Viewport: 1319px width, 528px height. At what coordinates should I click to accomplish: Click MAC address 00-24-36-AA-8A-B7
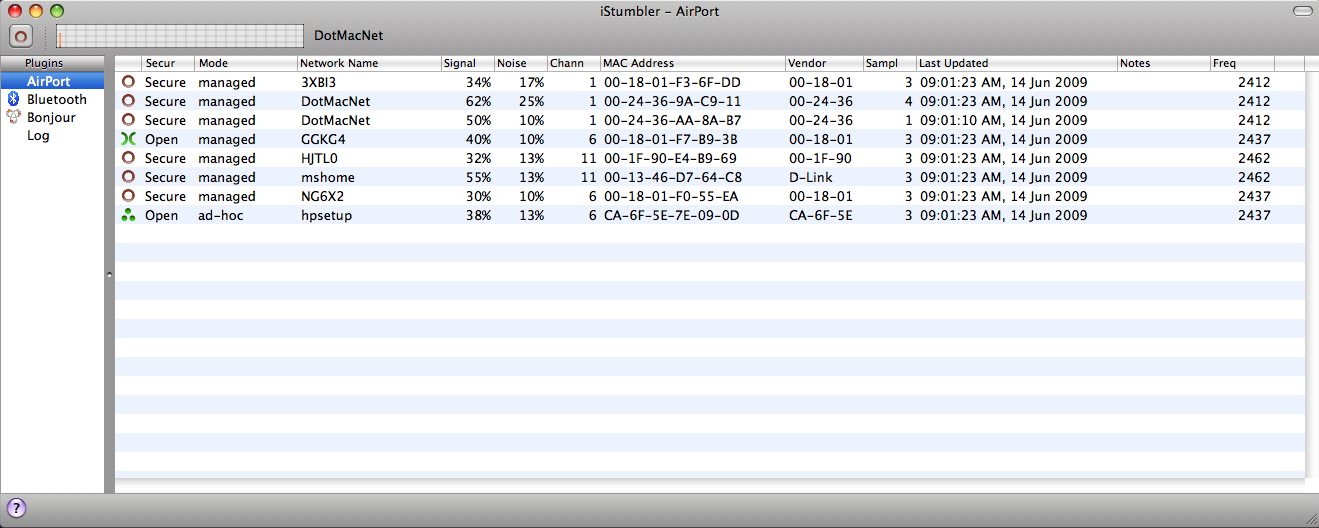point(672,120)
